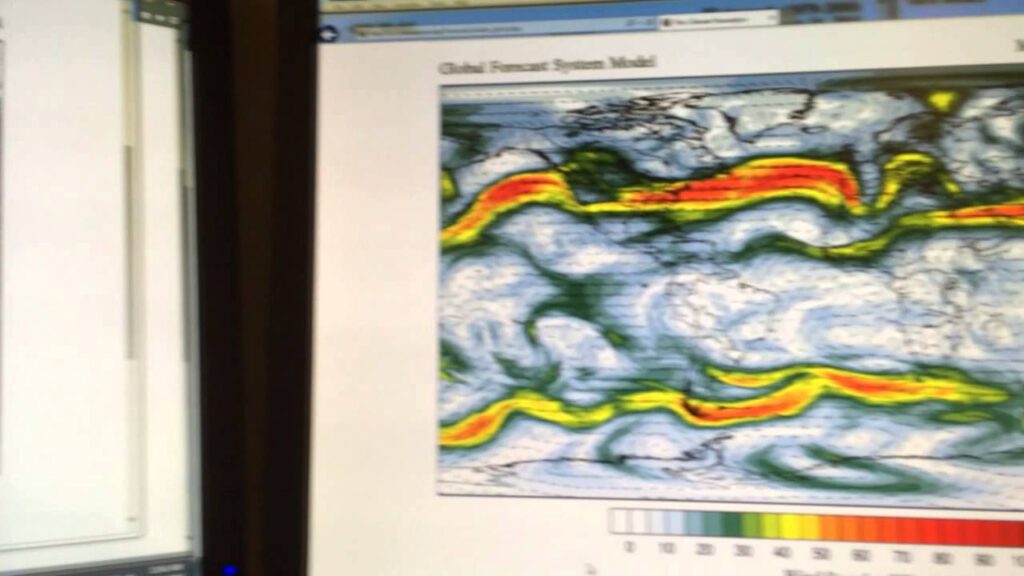
Task: Click the white swatch above 0 in legend
Action: click(x=624, y=522)
